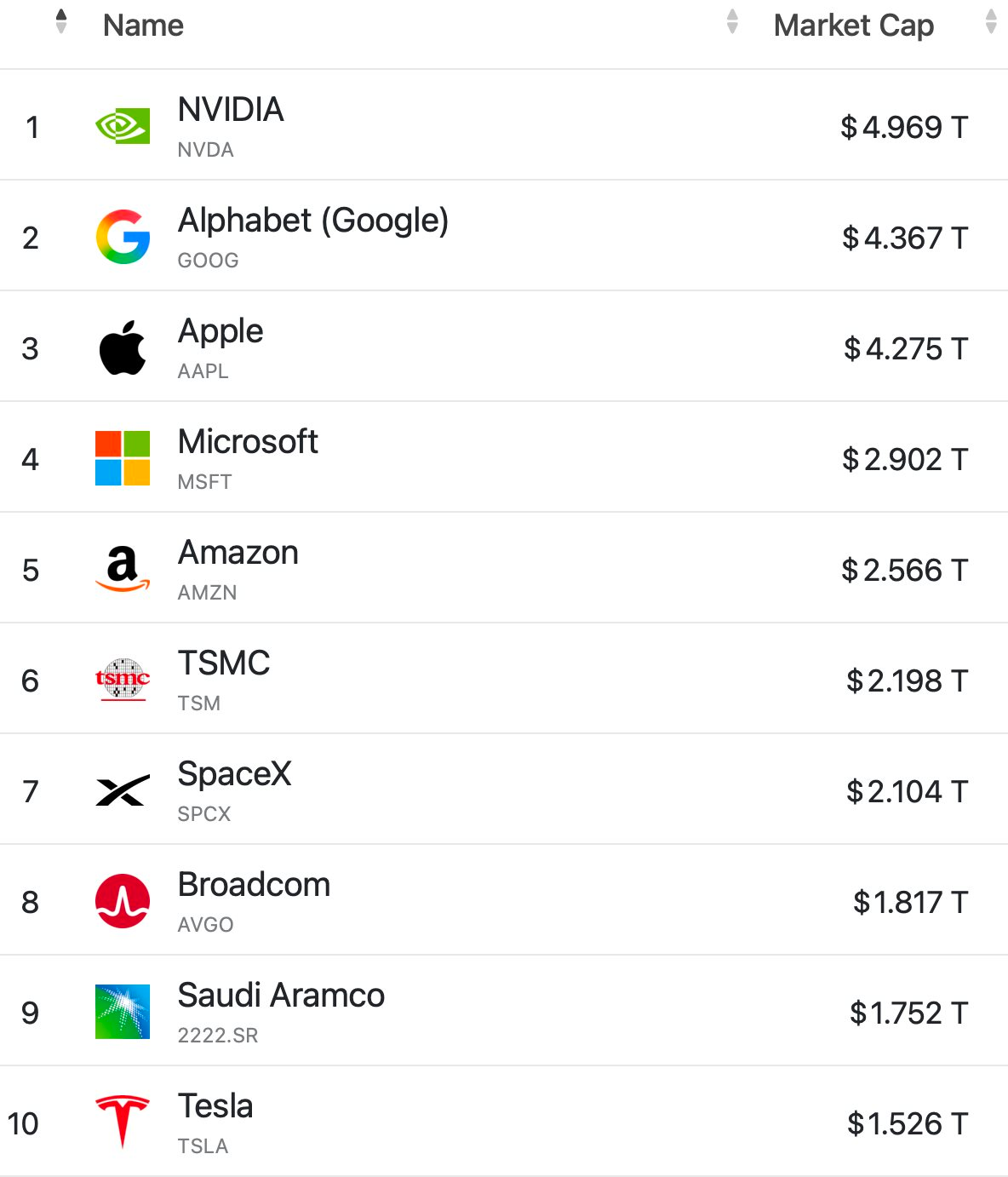This screenshot has width=1008, height=1177.
Task: Sort using arrows right of Market Cap
Action: click(x=991, y=21)
